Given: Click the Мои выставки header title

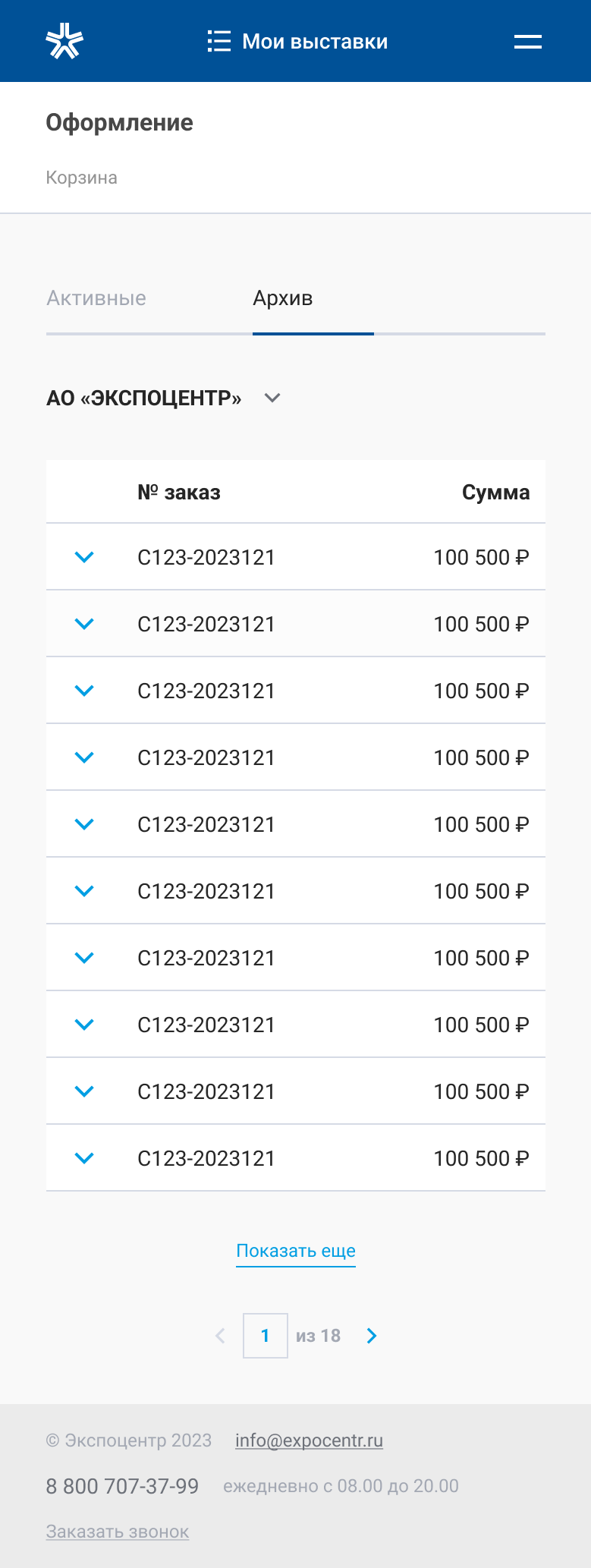Looking at the screenshot, I should [315, 41].
